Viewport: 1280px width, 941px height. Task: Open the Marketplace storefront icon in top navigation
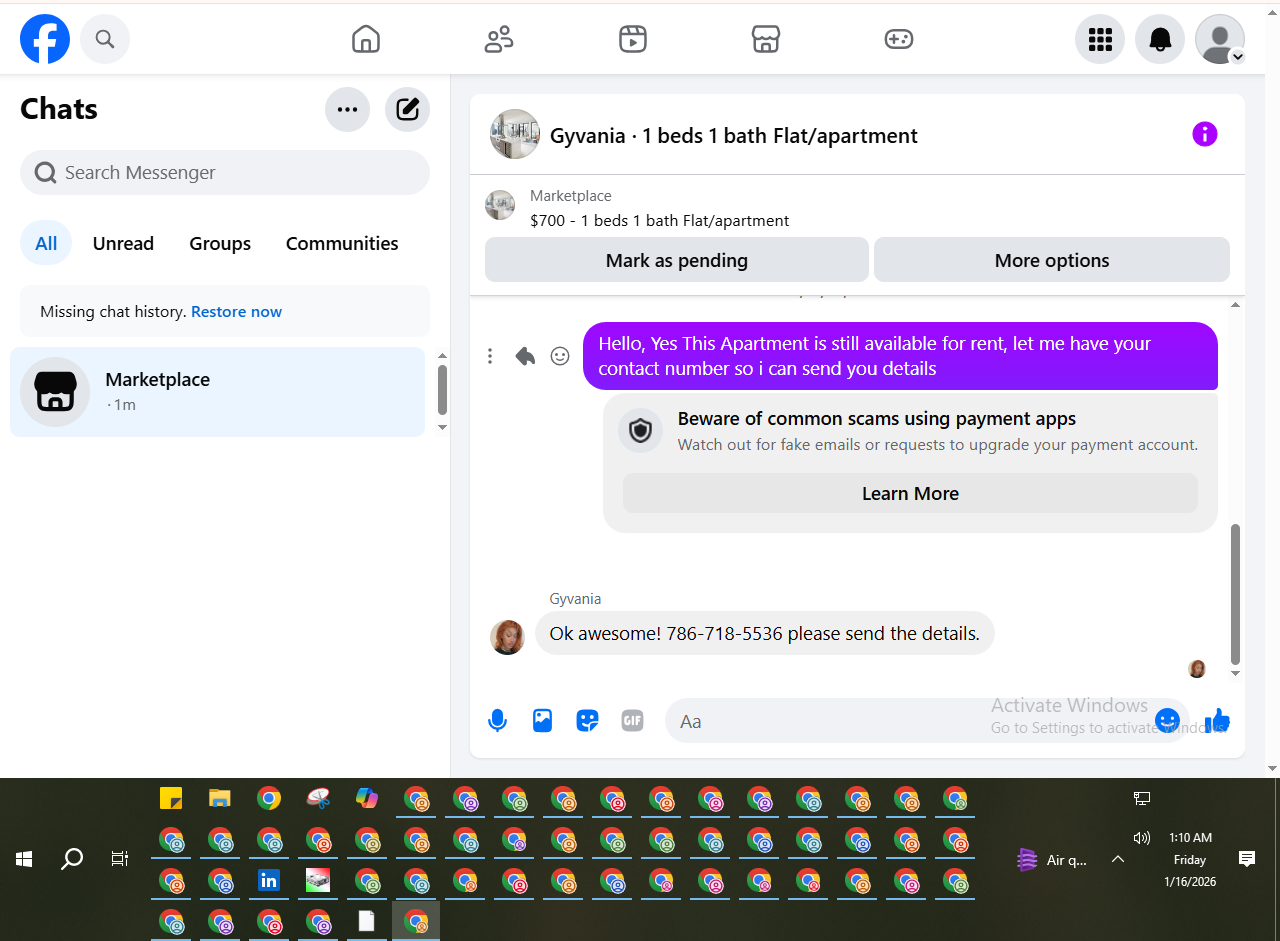(766, 39)
